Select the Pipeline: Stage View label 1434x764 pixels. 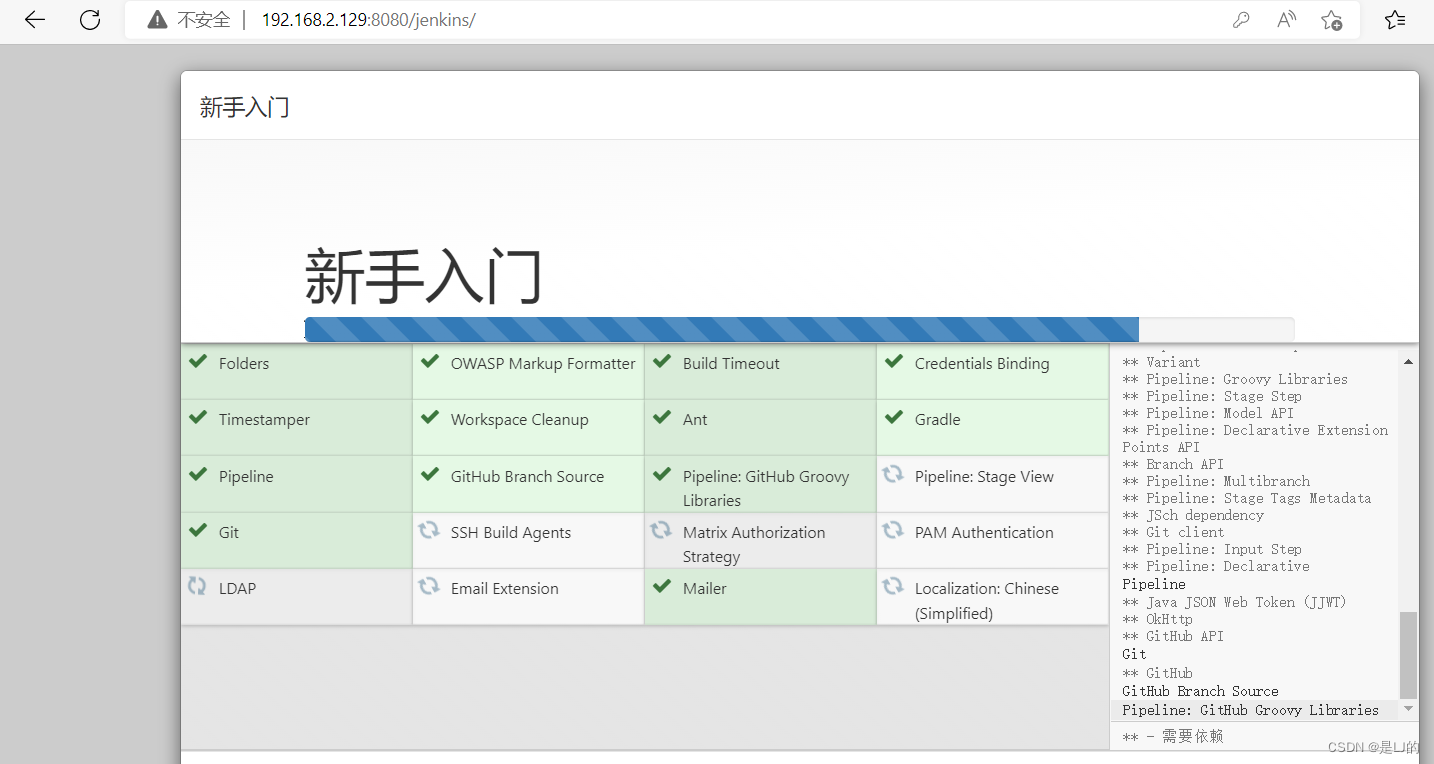(x=984, y=477)
